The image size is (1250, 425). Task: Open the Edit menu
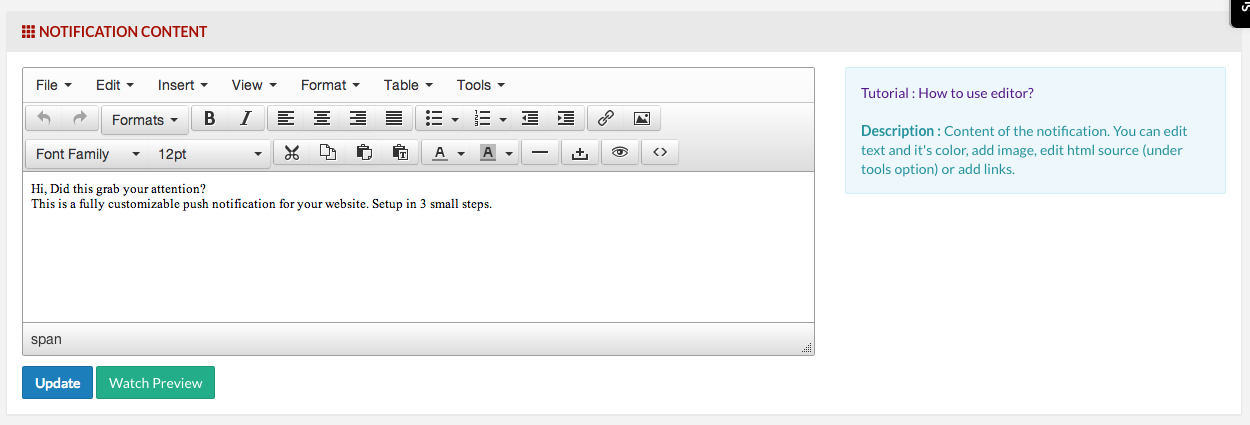pos(115,85)
